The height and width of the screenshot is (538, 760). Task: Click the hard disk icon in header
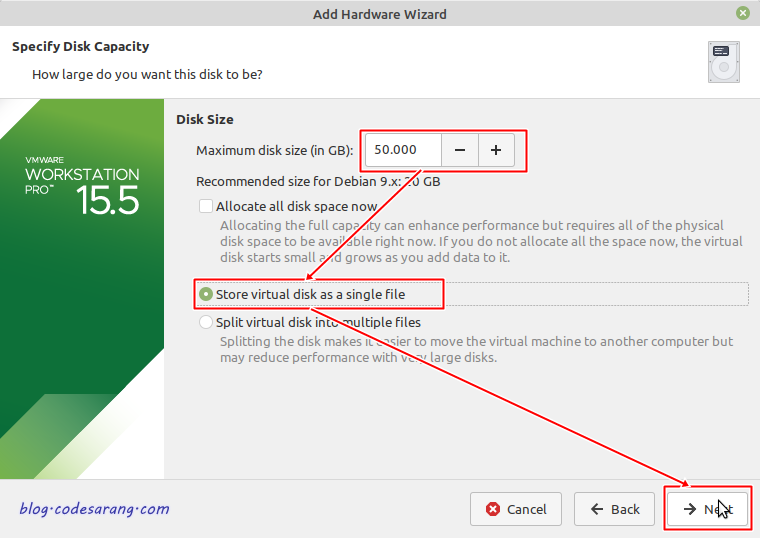pyautogui.click(x=724, y=62)
